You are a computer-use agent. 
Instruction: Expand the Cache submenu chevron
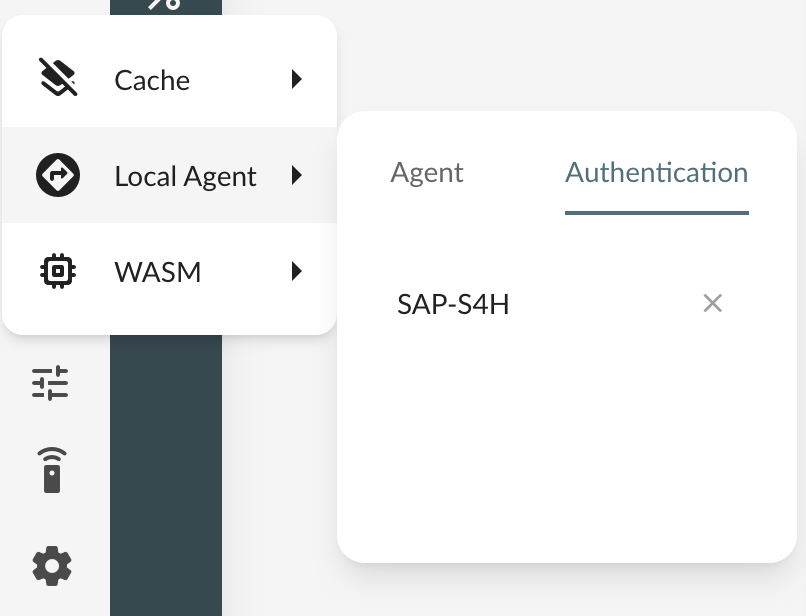pyautogui.click(x=296, y=79)
